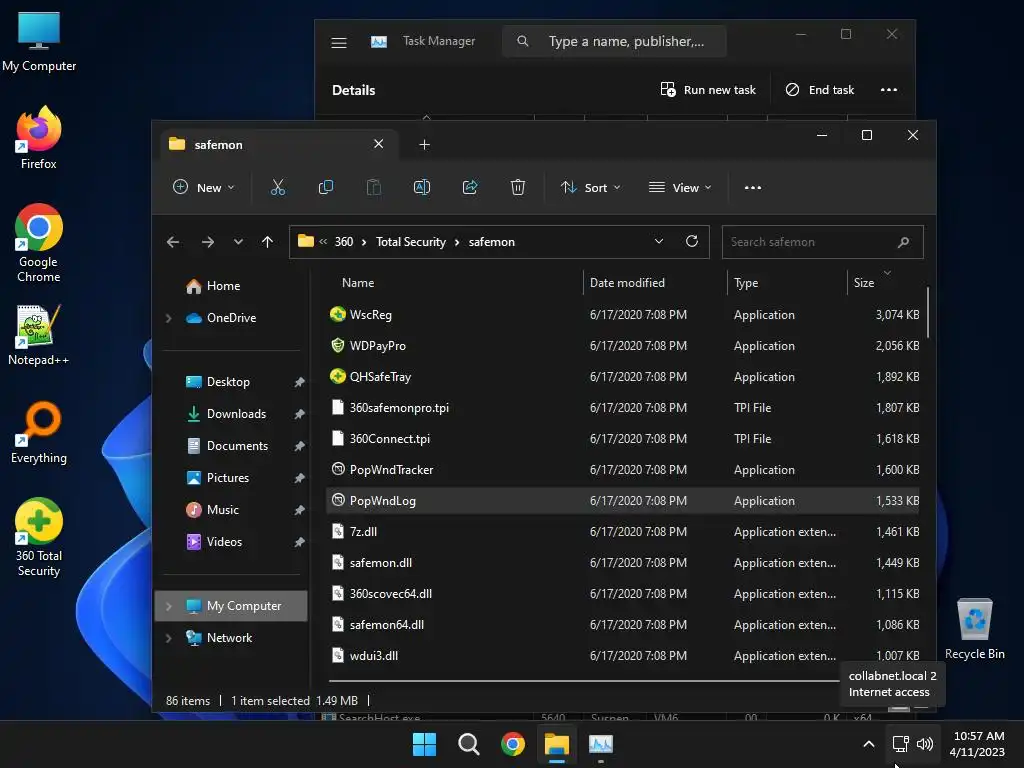The width and height of the screenshot is (1024, 768).
Task: Open the See more ellipsis in Explorer toolbar
Action: point(753,187)
